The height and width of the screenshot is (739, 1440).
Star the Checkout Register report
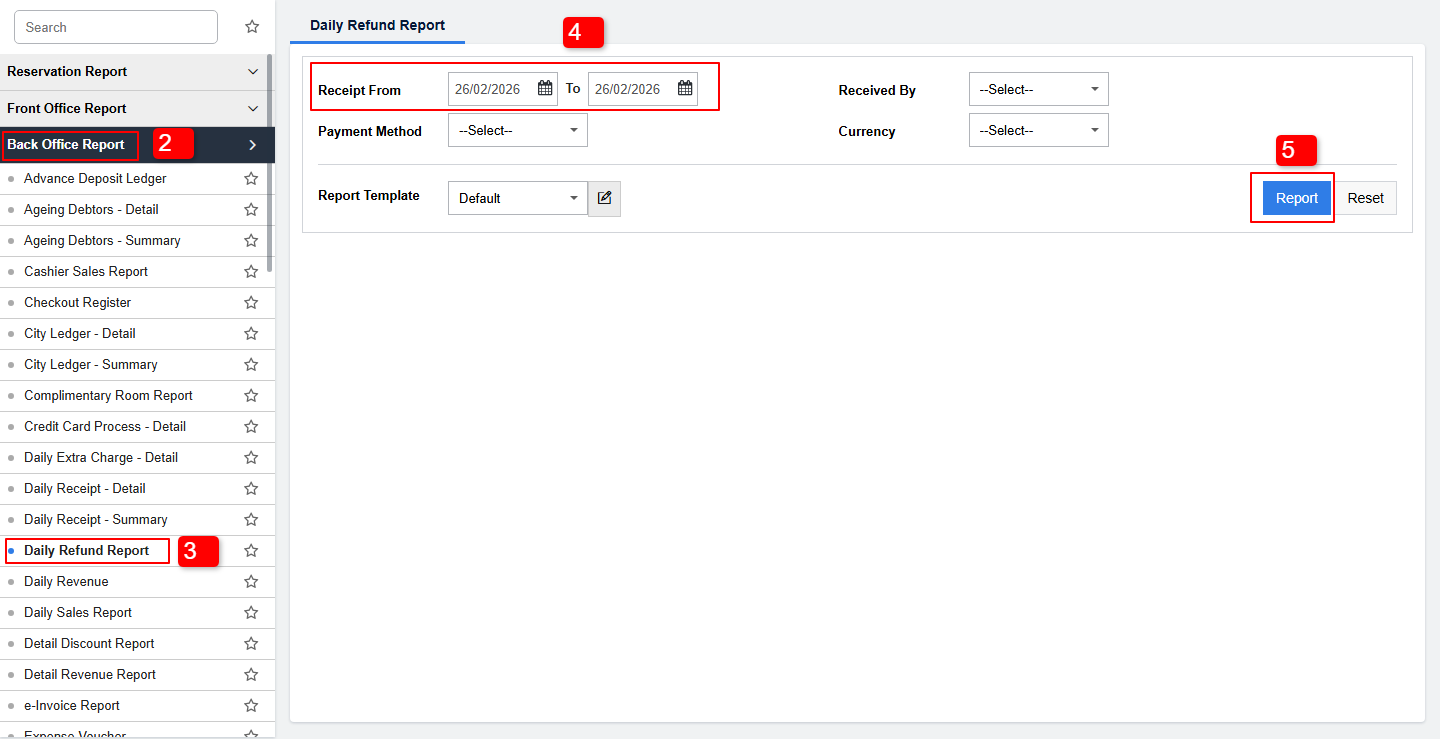tap(251, 303)
